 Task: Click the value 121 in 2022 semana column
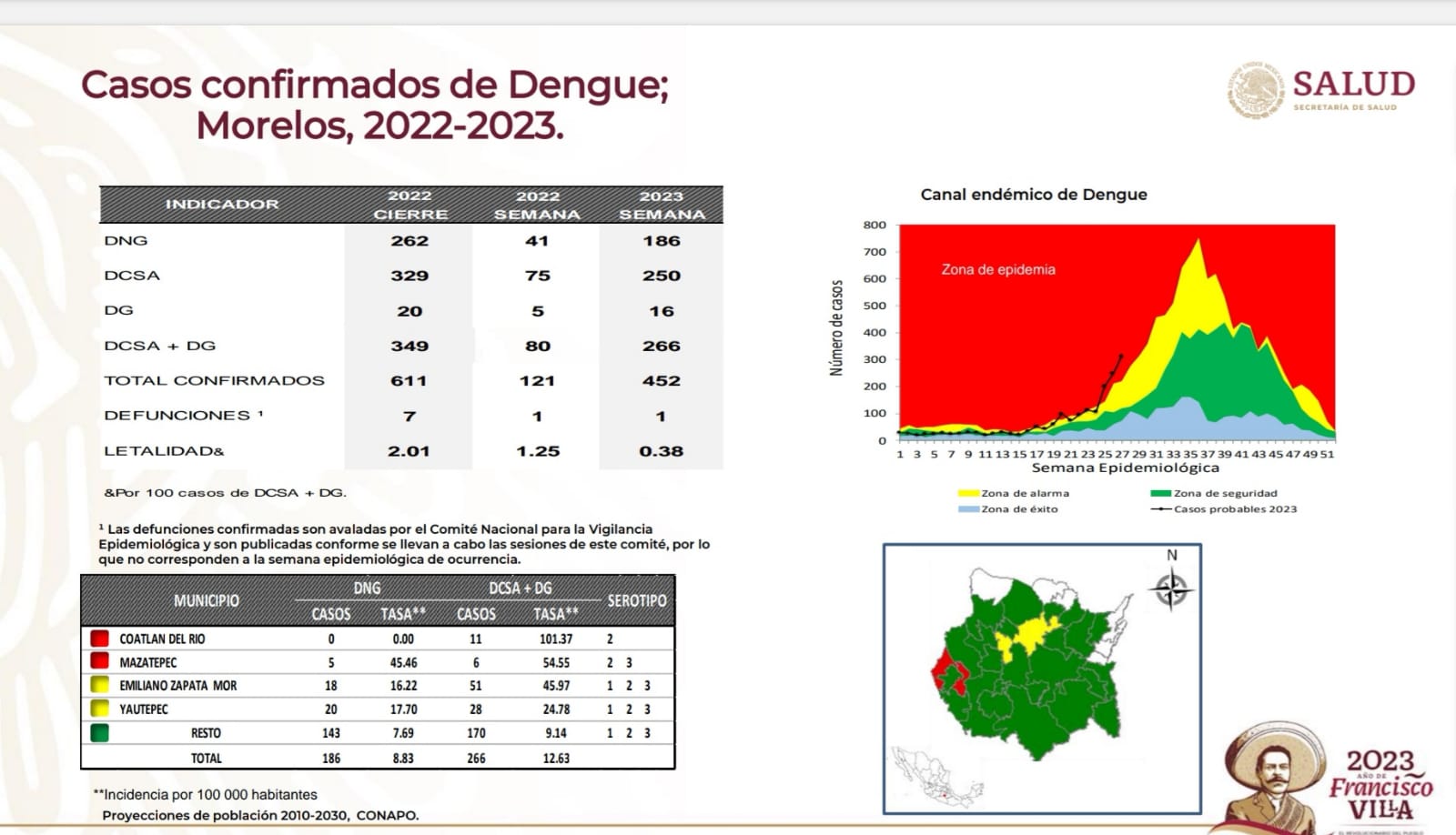tap(537, 381)
